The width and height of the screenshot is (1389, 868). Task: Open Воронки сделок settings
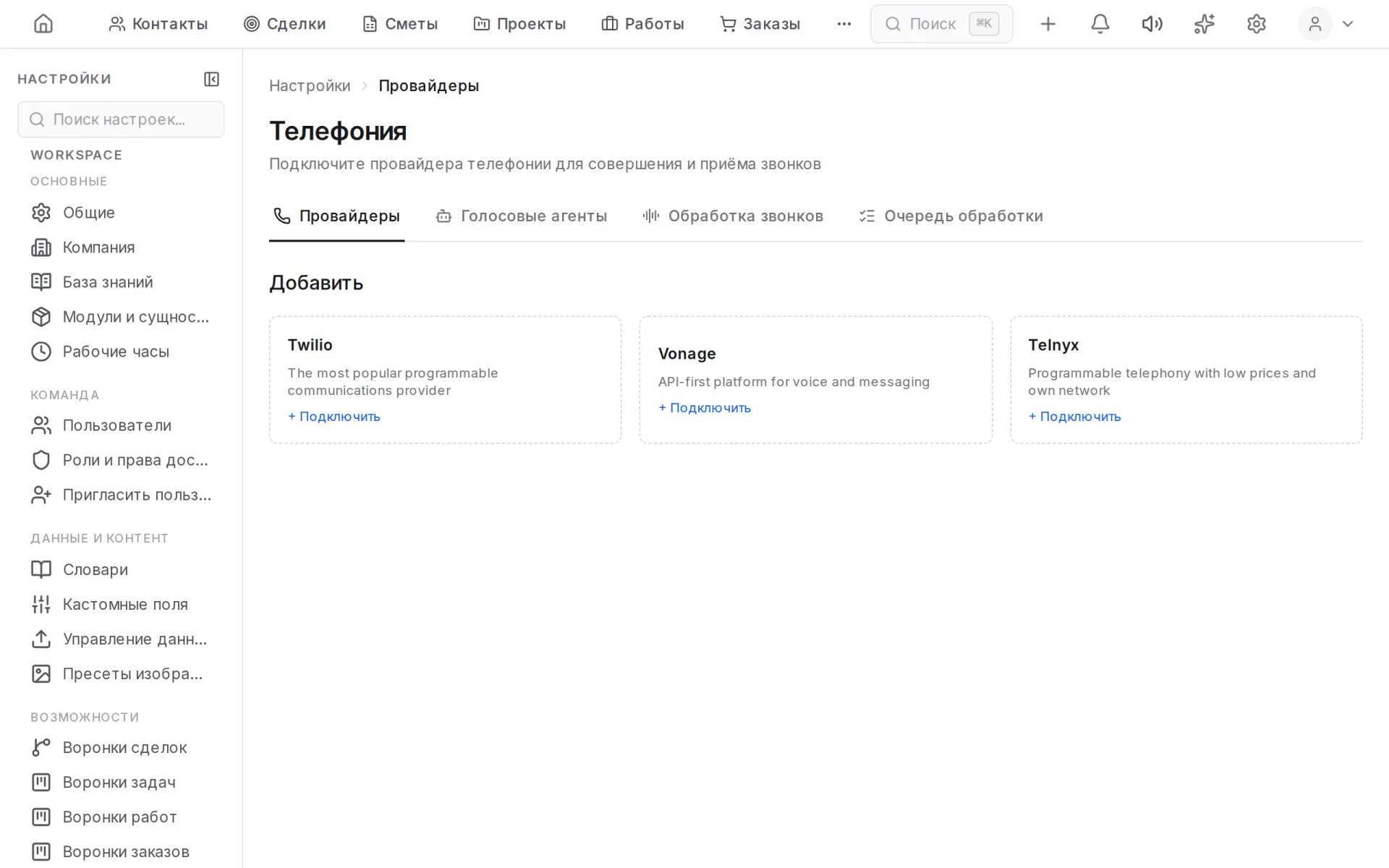pyautogui.click(x=121, y=747)
